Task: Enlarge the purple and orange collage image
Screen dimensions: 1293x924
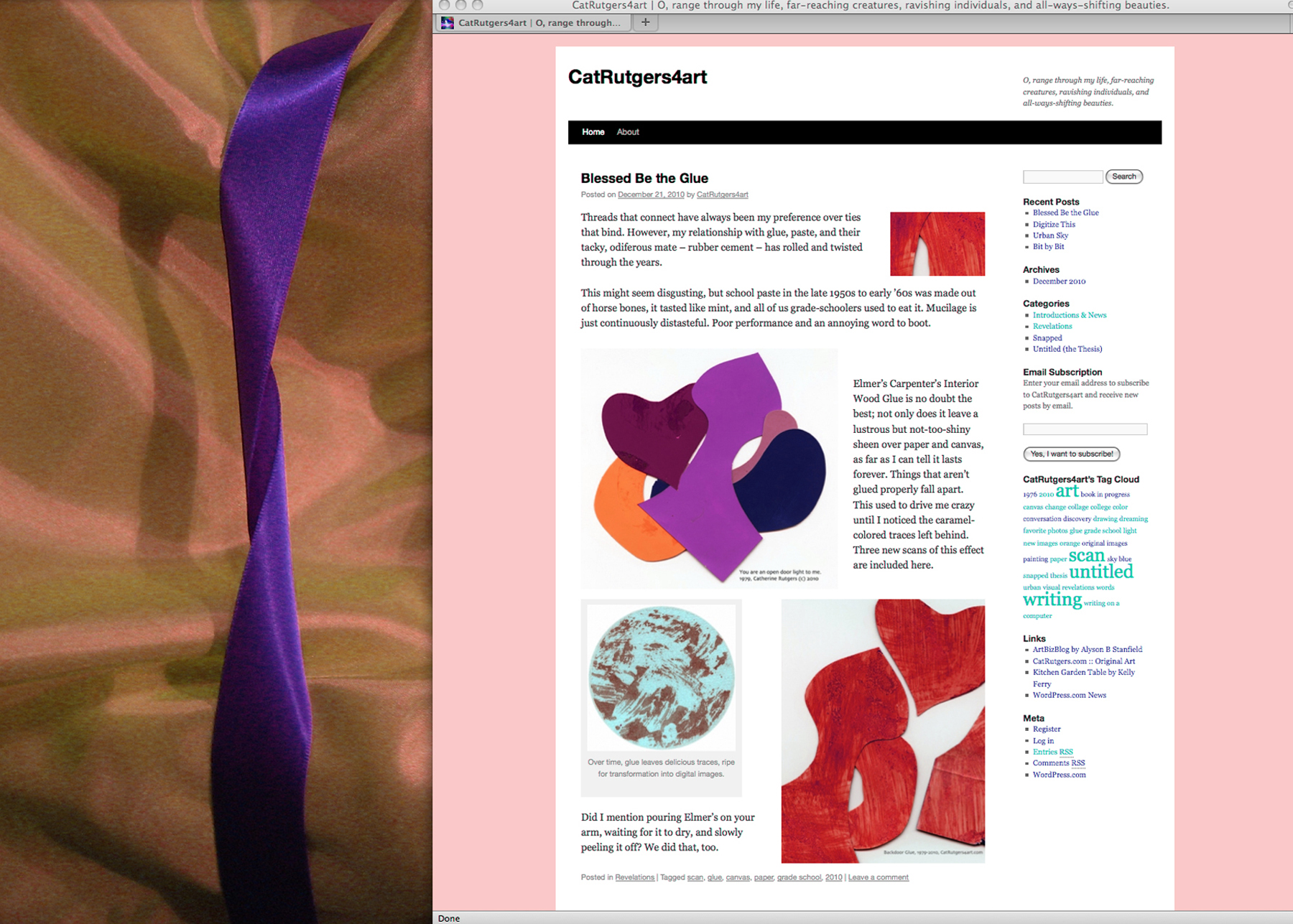Action: point(708,468)
